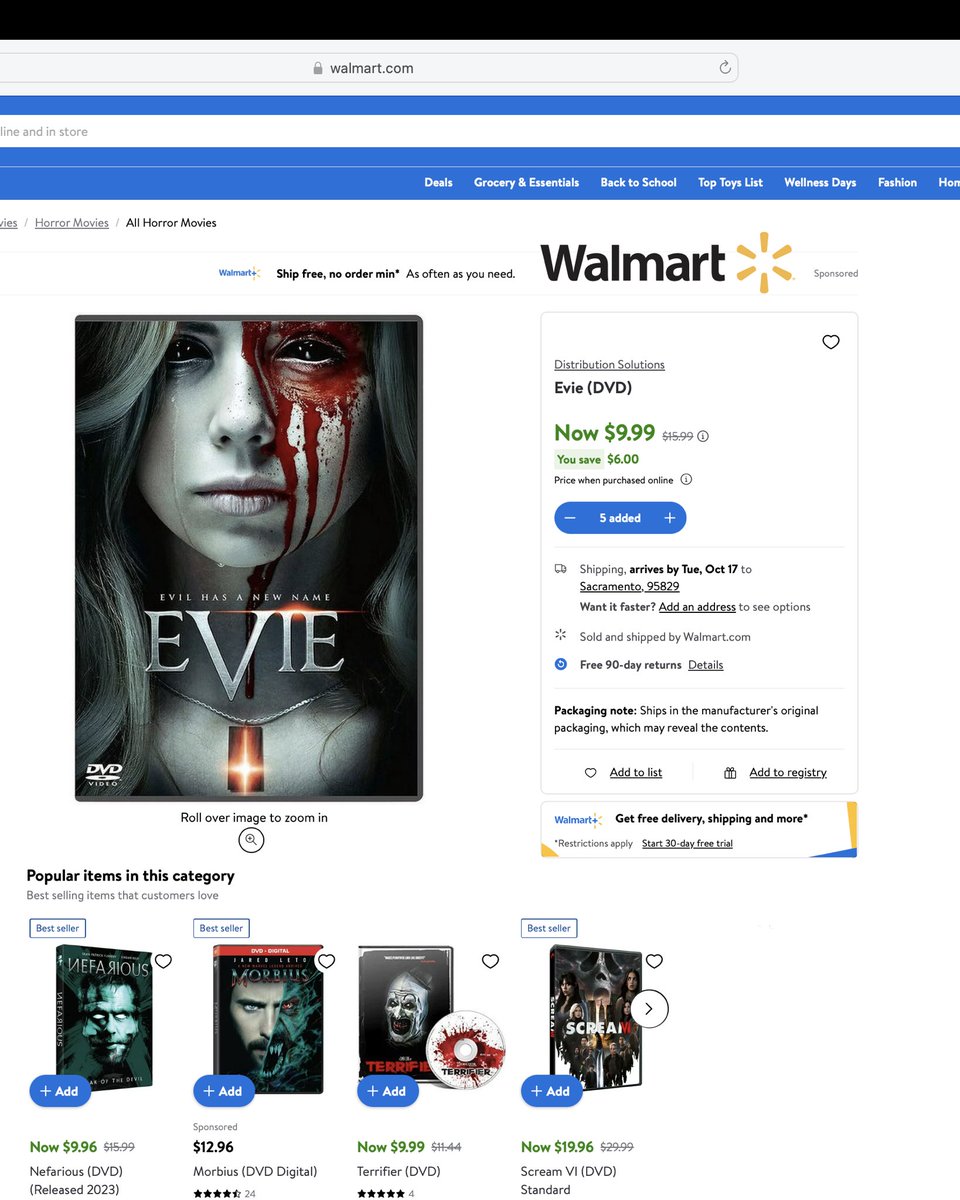Click heart icon beside Add to list
Screen dimensions: 960x1200
[590, 772]
